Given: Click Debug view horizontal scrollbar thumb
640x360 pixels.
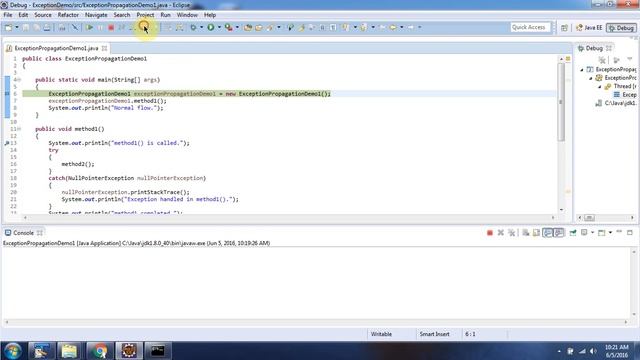Looking at the screenshot, I should pyautogui.click(x=589, y=218).
